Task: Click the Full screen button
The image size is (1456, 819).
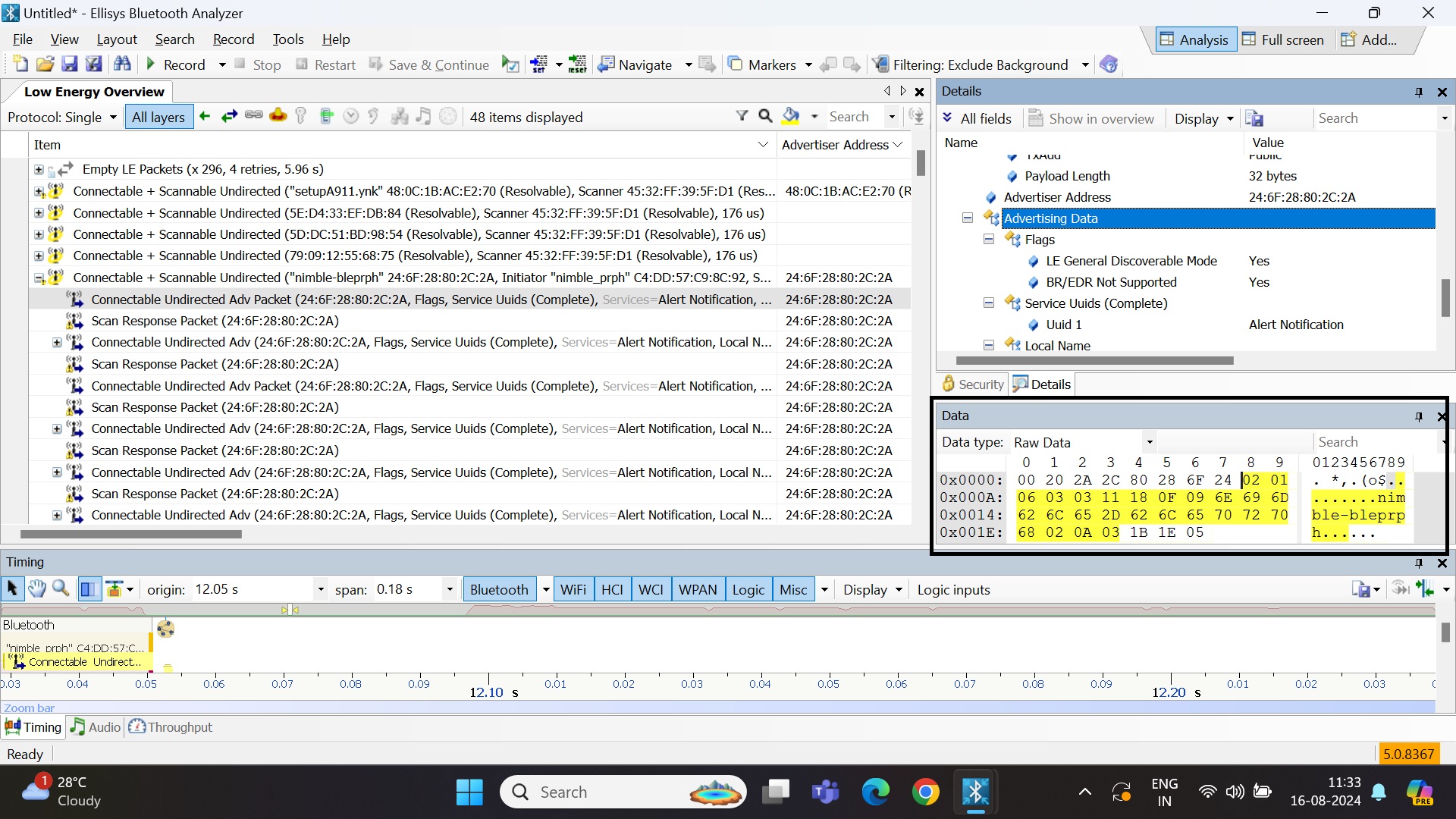Action: 1283,39
